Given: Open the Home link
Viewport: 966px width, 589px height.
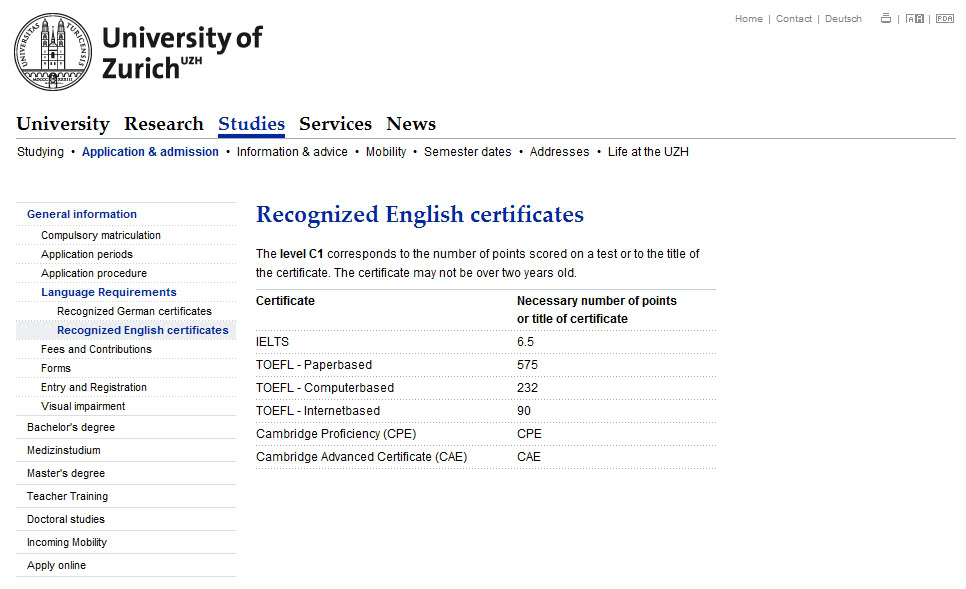Looking at the screenshot, I should coord(749,18).
